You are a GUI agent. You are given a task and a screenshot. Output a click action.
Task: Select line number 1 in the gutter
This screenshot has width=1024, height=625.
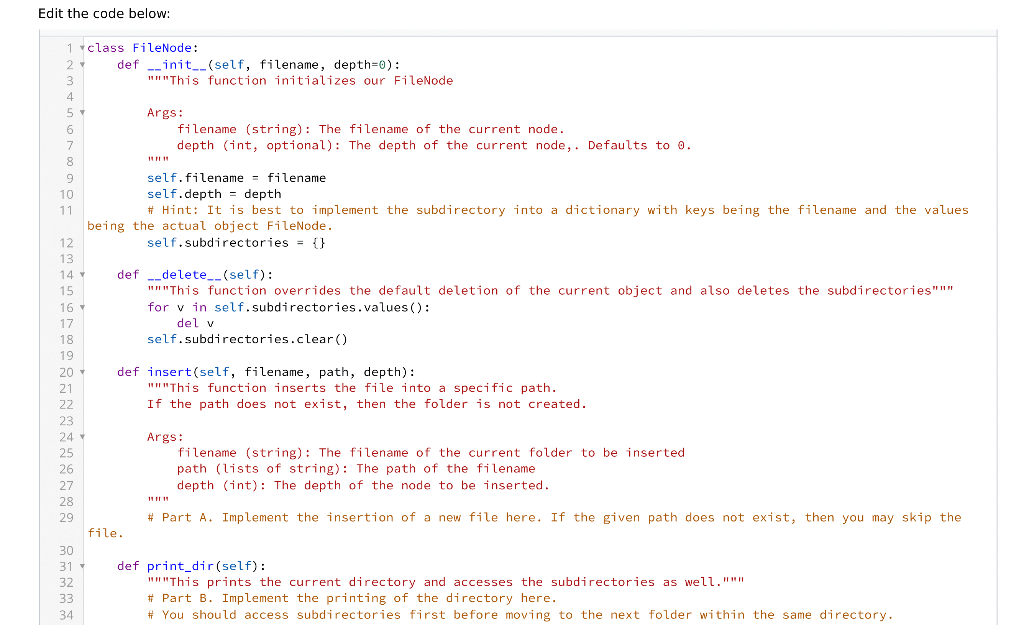[x=69, y=48]
